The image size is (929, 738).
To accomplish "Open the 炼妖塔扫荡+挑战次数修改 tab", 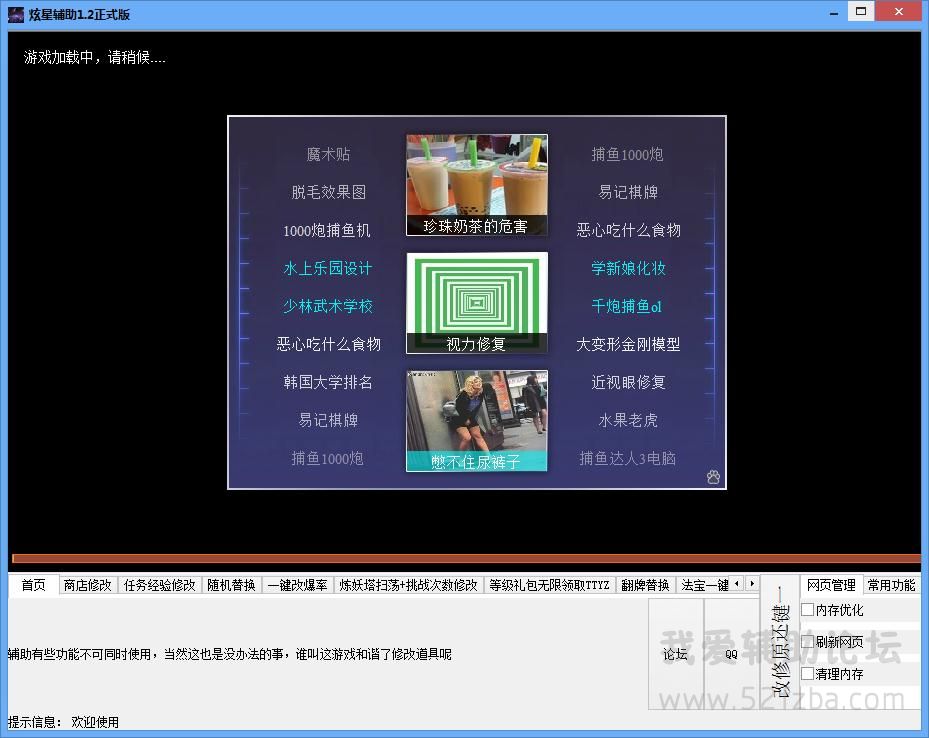I will coord(408,585).
